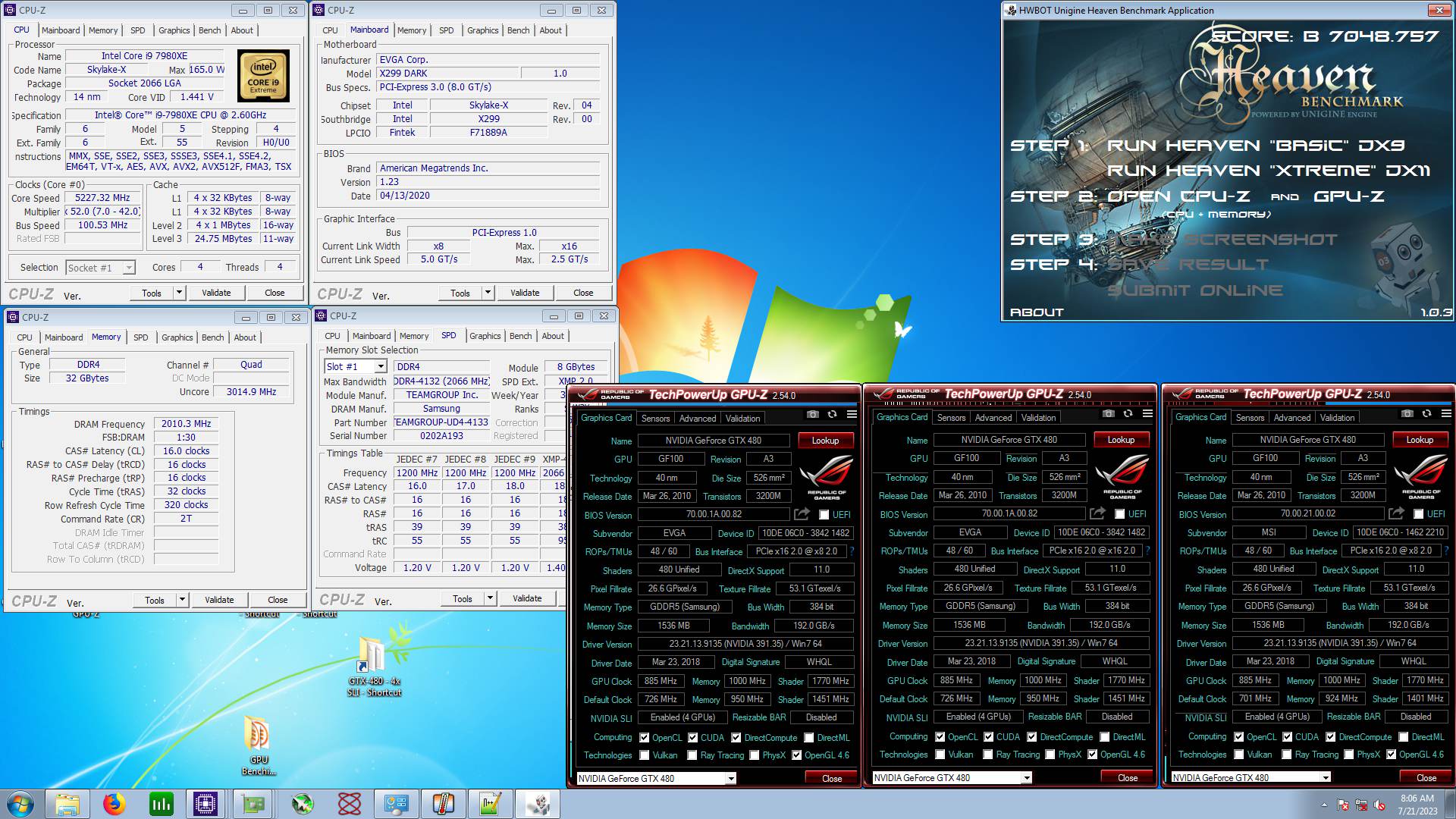Toggle CUDA checkbox in middle GPU-Z window

pyautogui.click(x=989, y=737)
